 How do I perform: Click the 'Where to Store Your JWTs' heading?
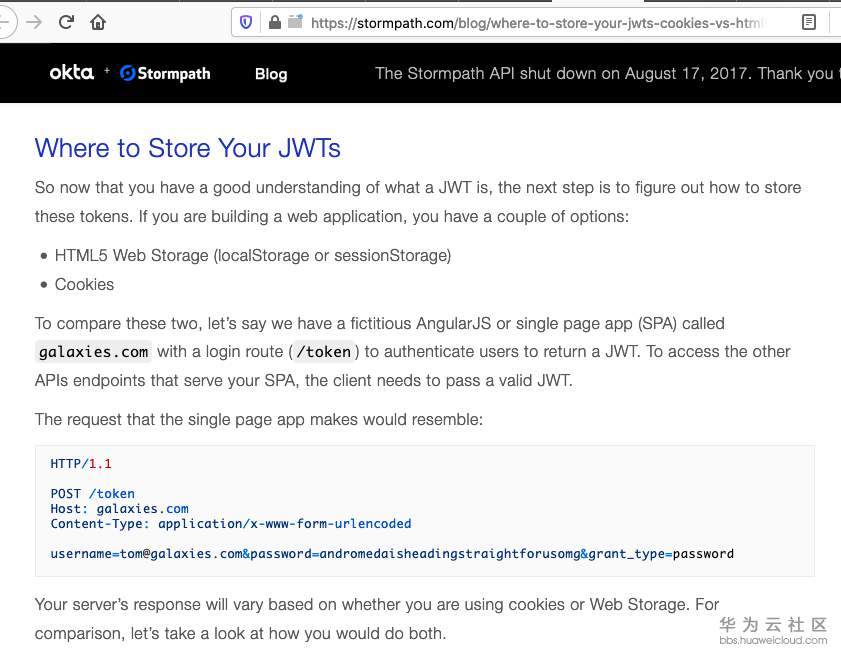[188, 148]
